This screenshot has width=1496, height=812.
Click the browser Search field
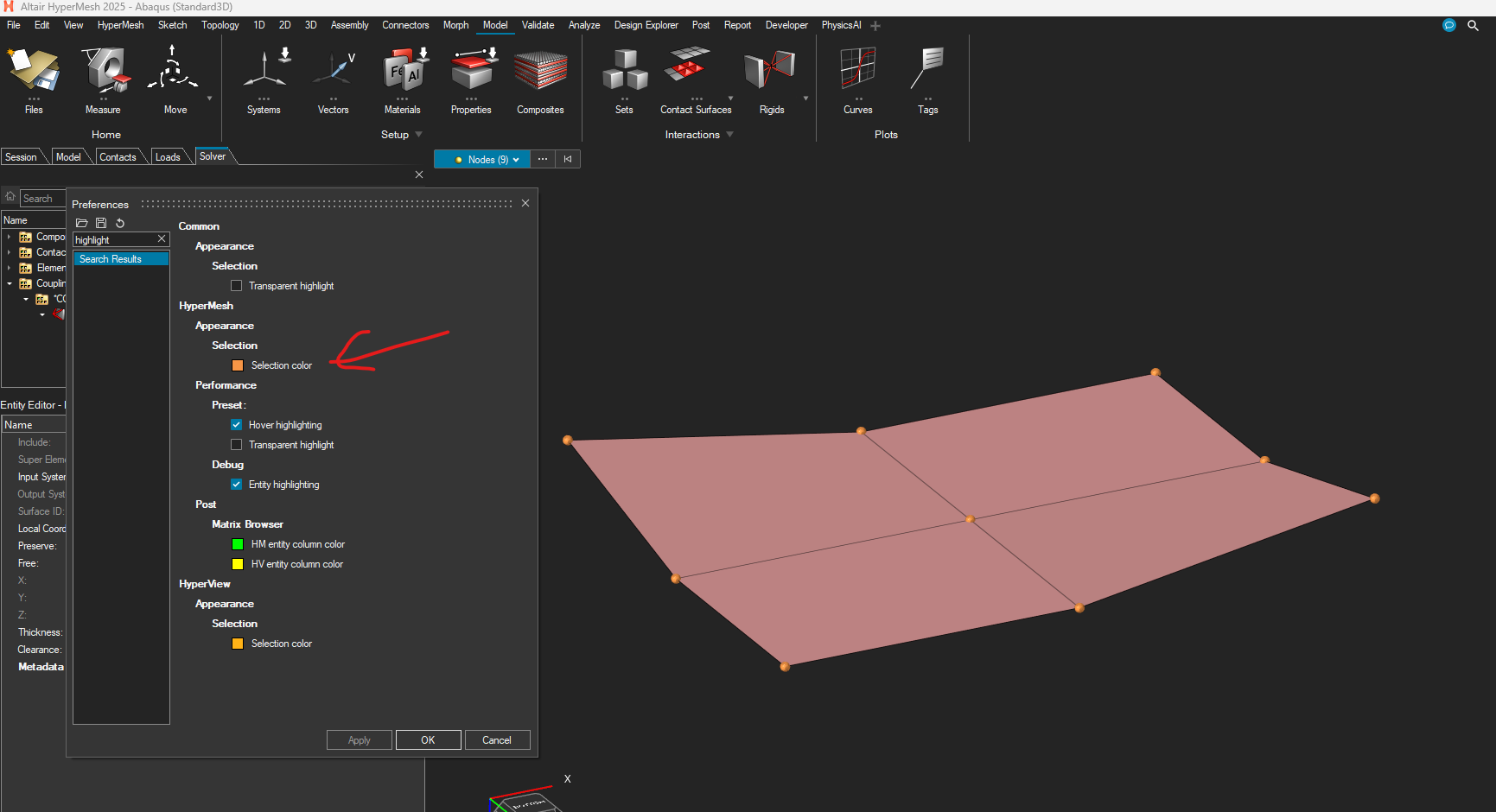42,198
